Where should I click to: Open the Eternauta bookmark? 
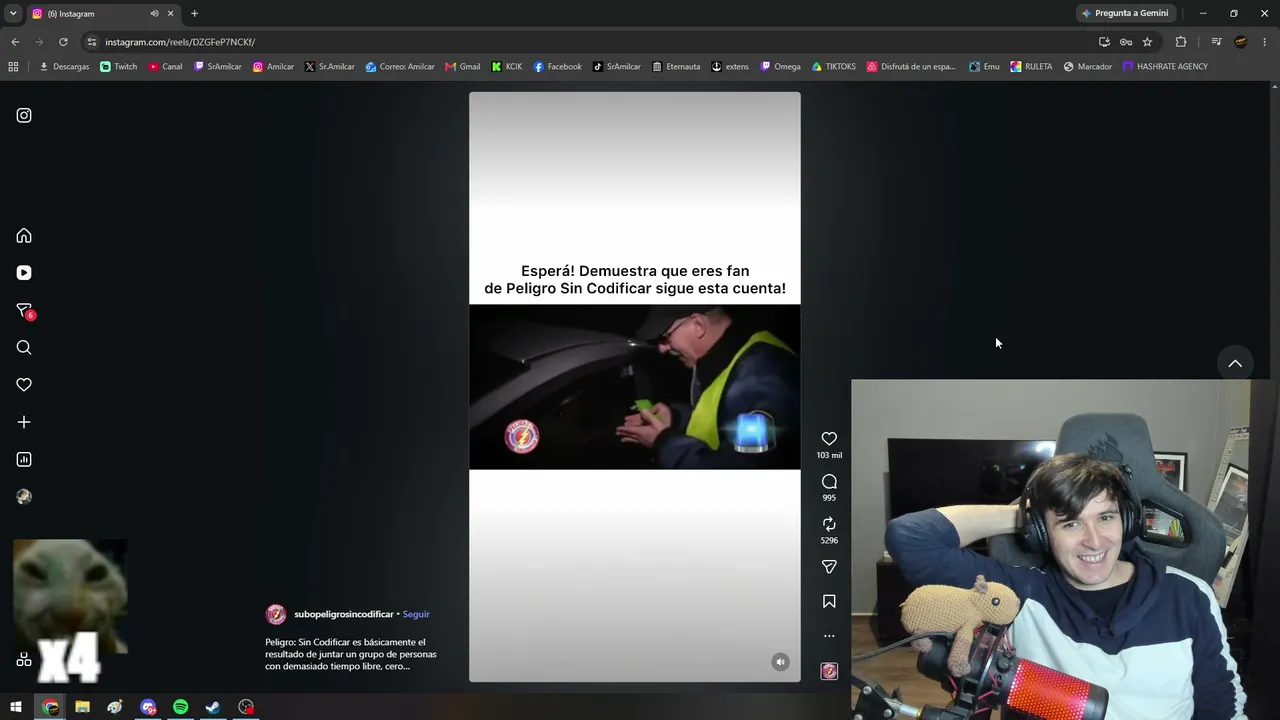coord(676,67)
